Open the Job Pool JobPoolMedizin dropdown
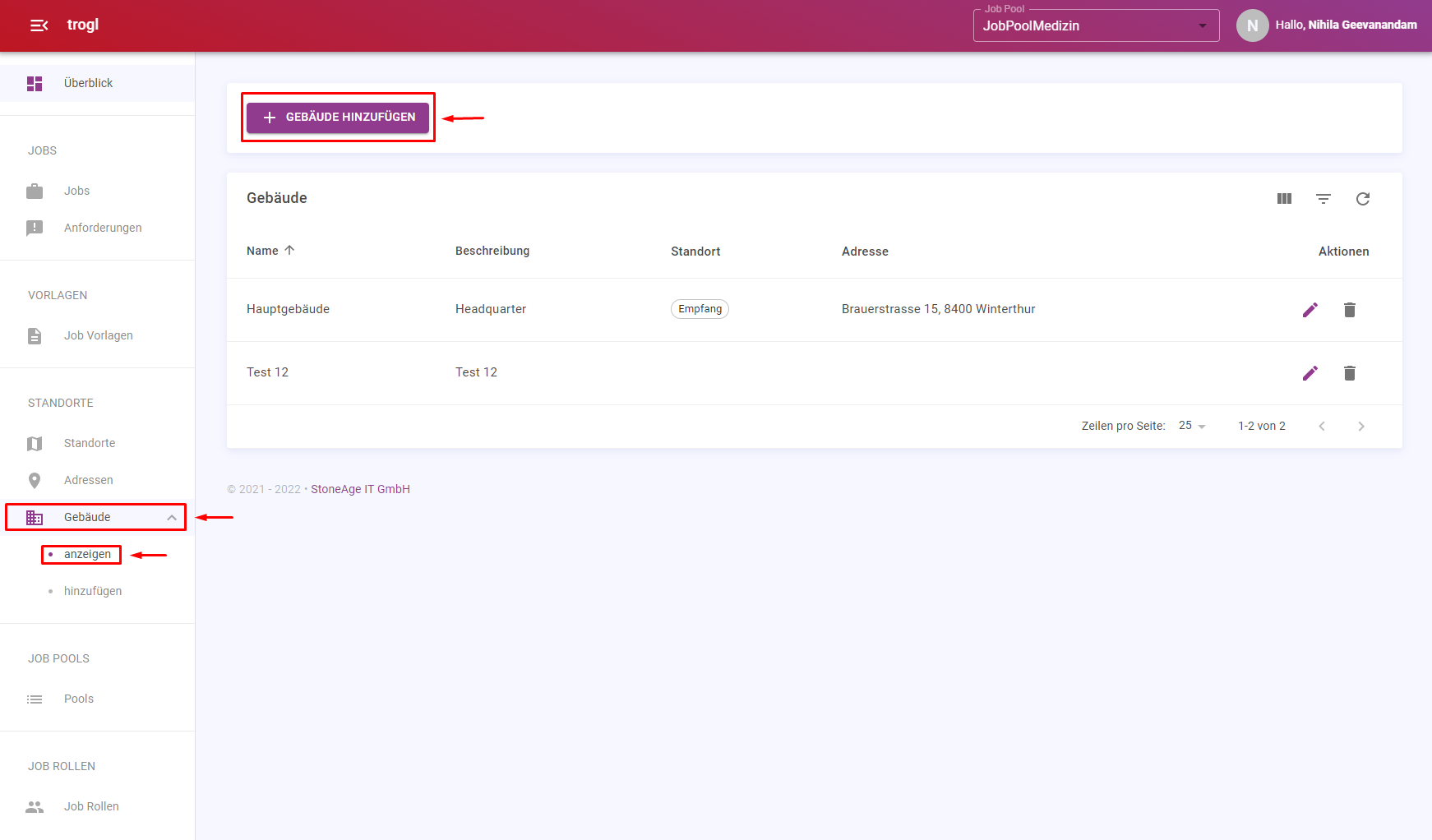 pos(1096,25)
